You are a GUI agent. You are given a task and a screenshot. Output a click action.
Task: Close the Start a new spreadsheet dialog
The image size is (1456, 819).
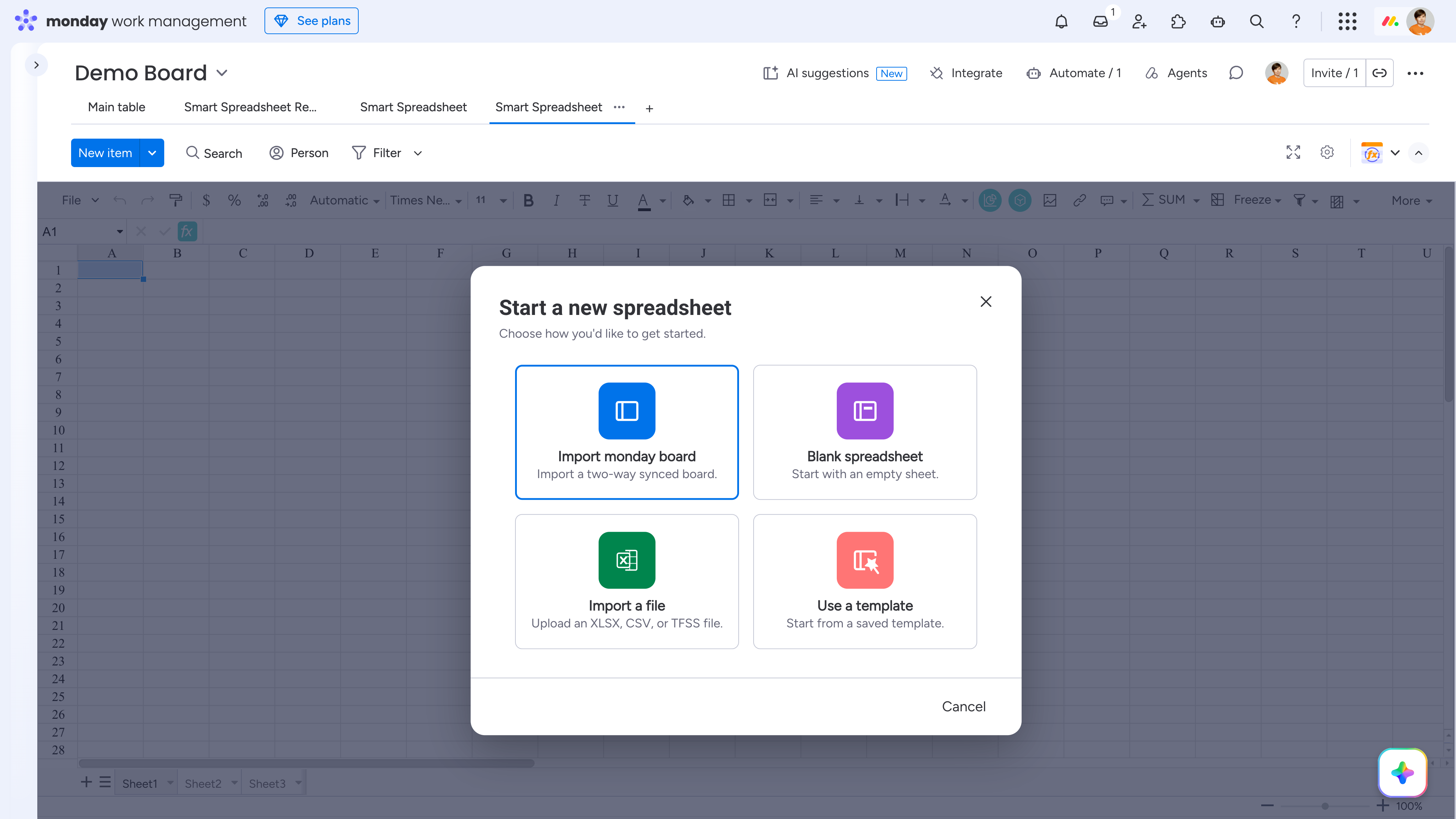(x=986, y=302)
